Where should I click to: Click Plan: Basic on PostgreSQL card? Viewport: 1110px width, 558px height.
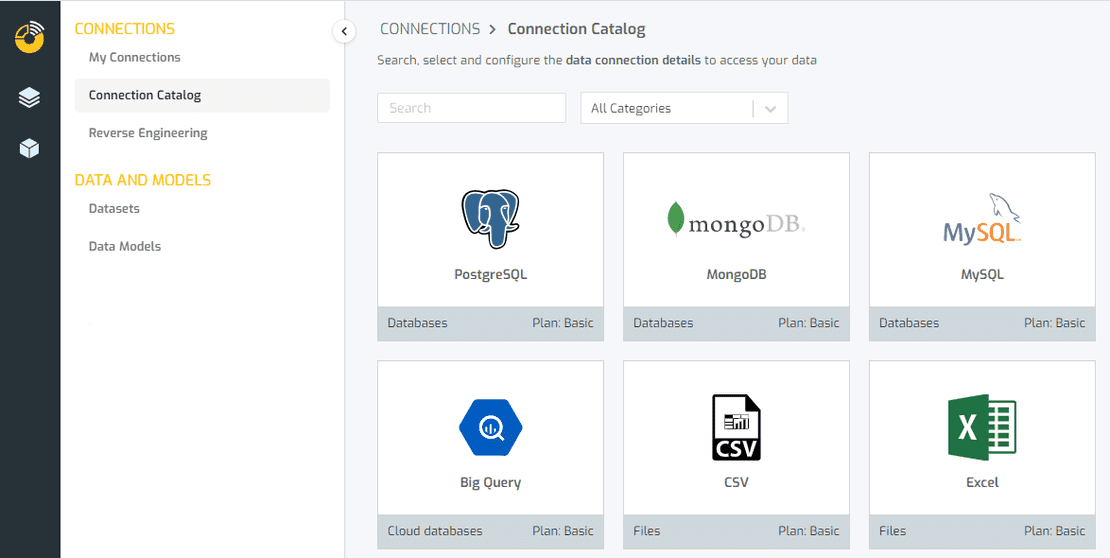(563, 323)
